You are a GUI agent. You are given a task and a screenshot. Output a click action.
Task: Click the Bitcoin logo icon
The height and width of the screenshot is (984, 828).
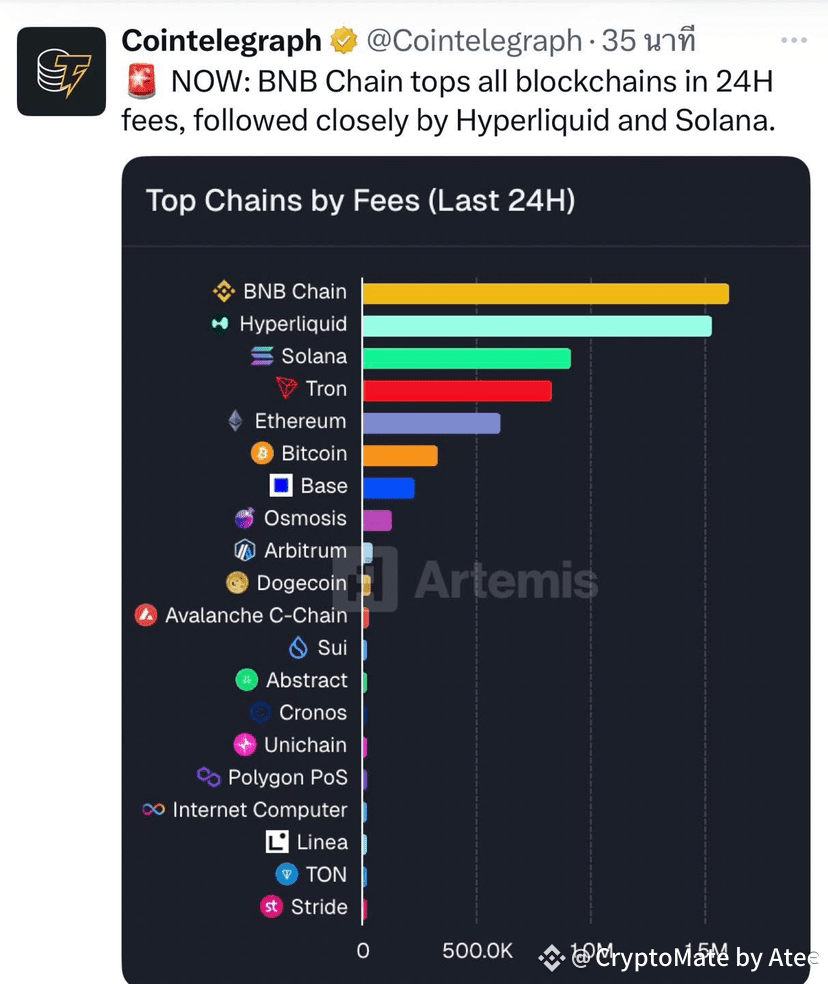point(262,453)
